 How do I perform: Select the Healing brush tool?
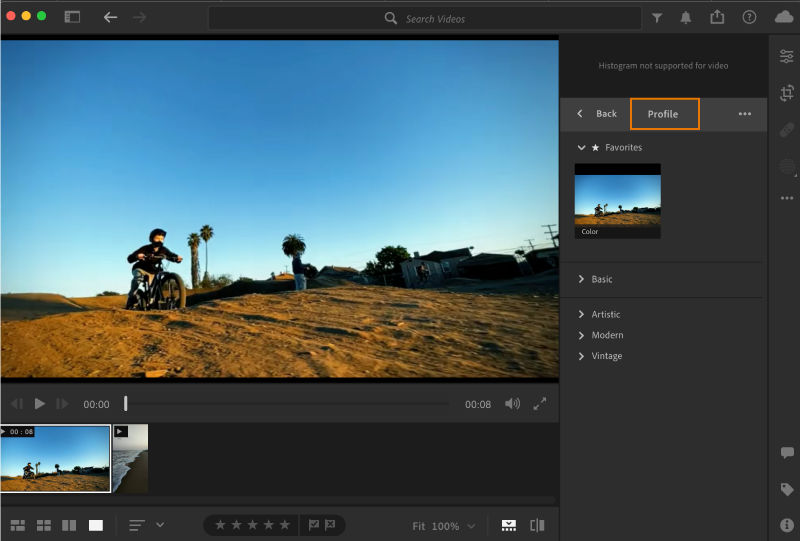click(x=787, y=130)
